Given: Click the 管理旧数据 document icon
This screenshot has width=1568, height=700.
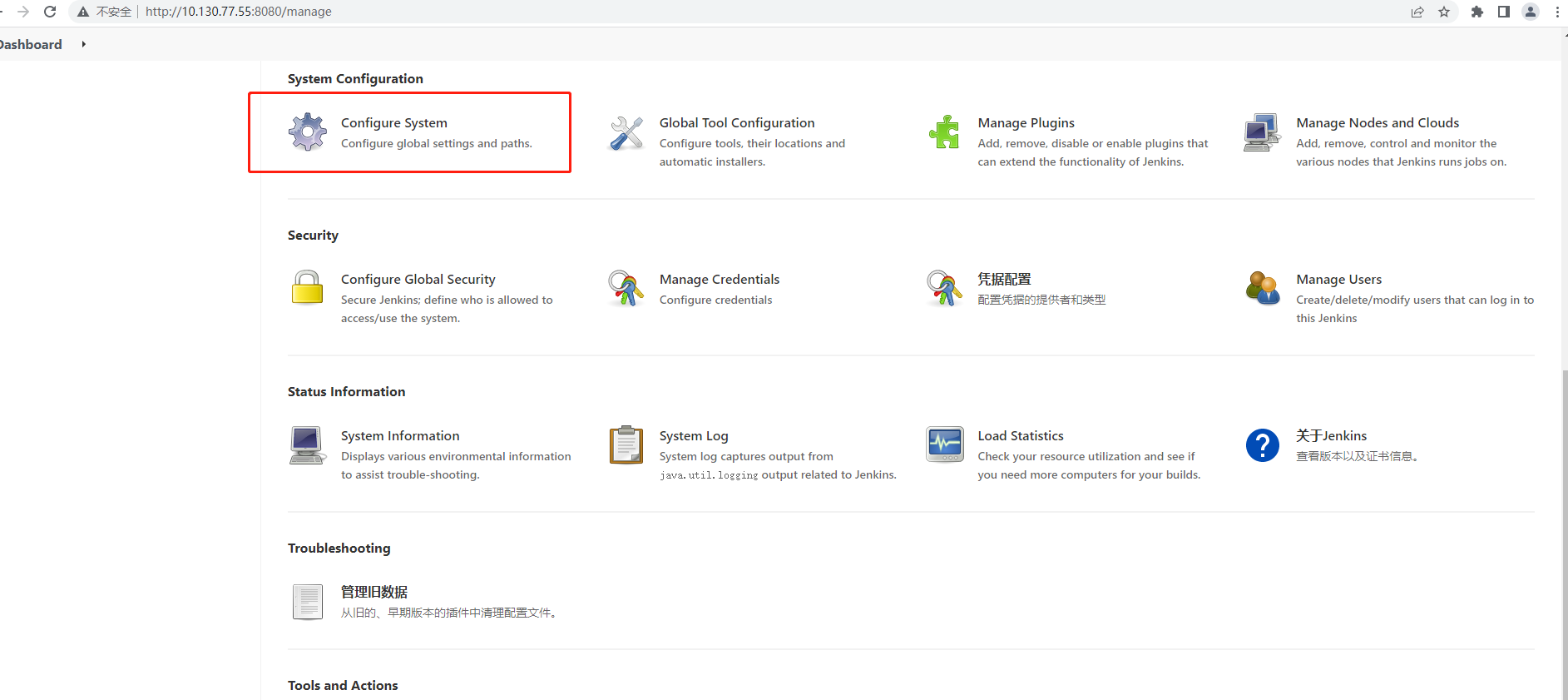Looking at the screenshot, I should [308, 602].
